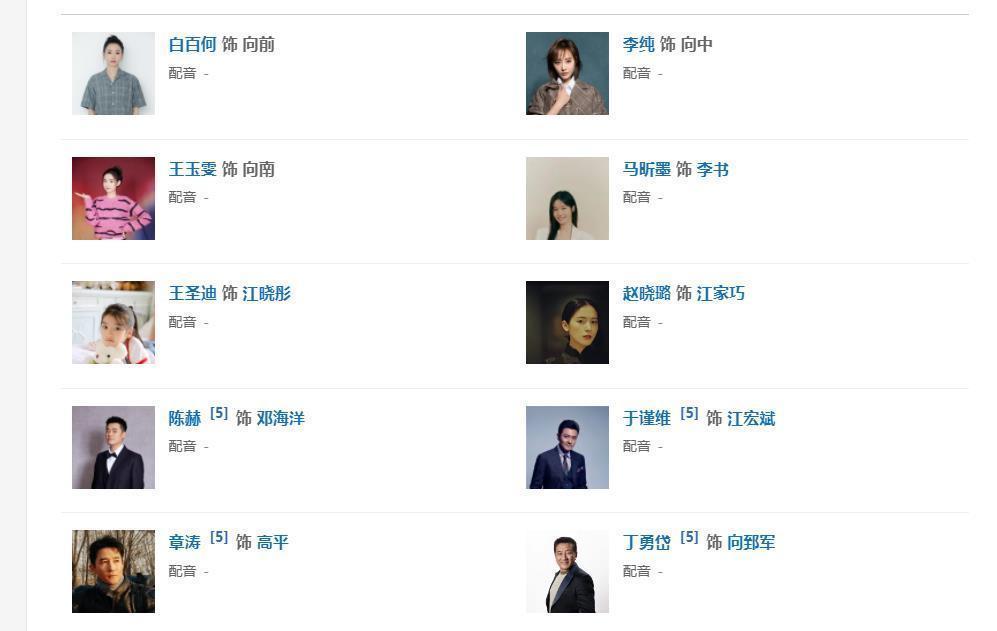The image size is (997, 631).
Task: Open character 邓海洋 link
Action: 280,419
